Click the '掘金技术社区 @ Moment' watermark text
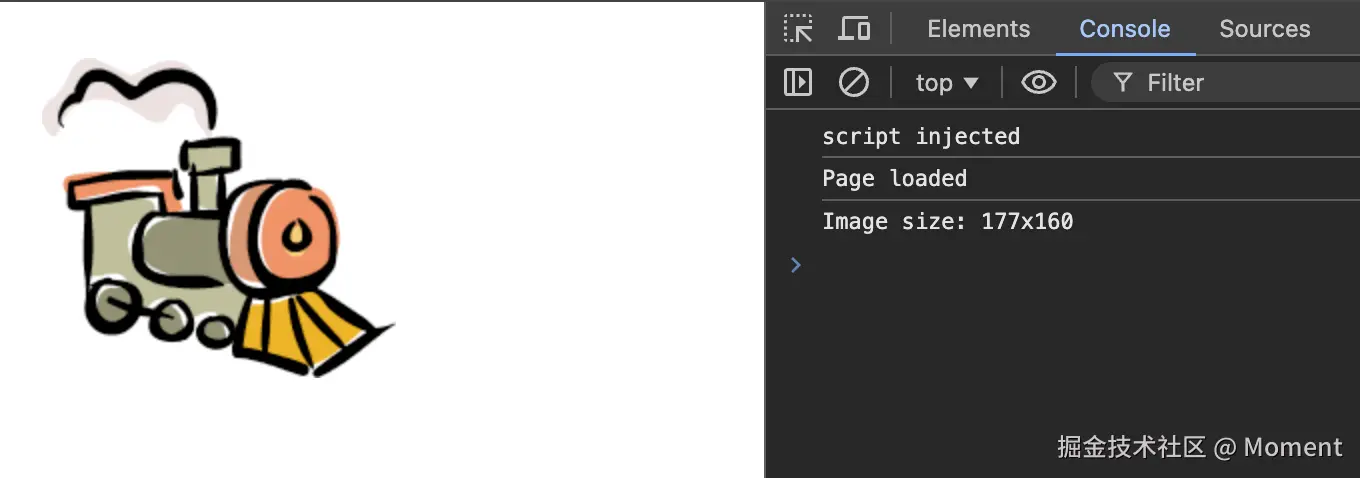This screenshot has height=478, width=1360. click(1199, 447)
